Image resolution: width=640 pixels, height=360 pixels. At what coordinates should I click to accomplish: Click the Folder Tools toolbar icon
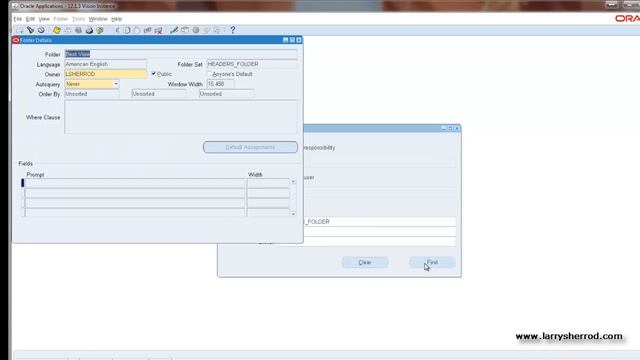pos(217,30)
